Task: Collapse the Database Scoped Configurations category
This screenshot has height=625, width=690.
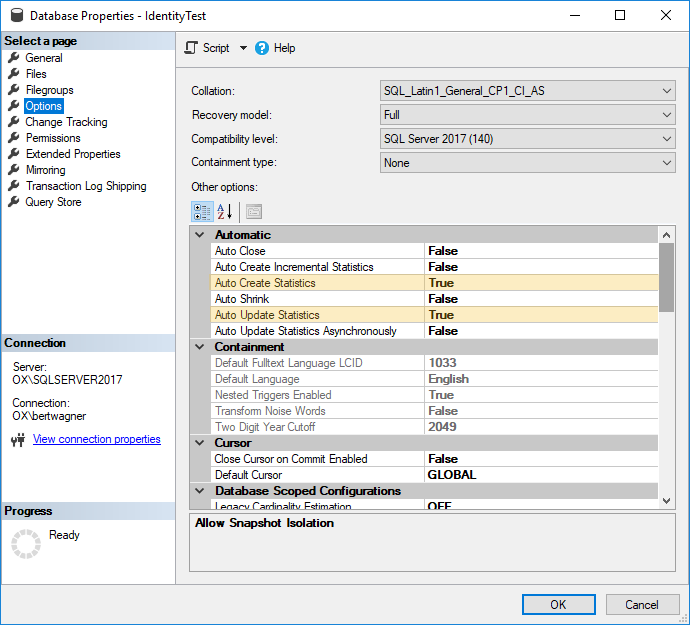Action: pos(200,491)
